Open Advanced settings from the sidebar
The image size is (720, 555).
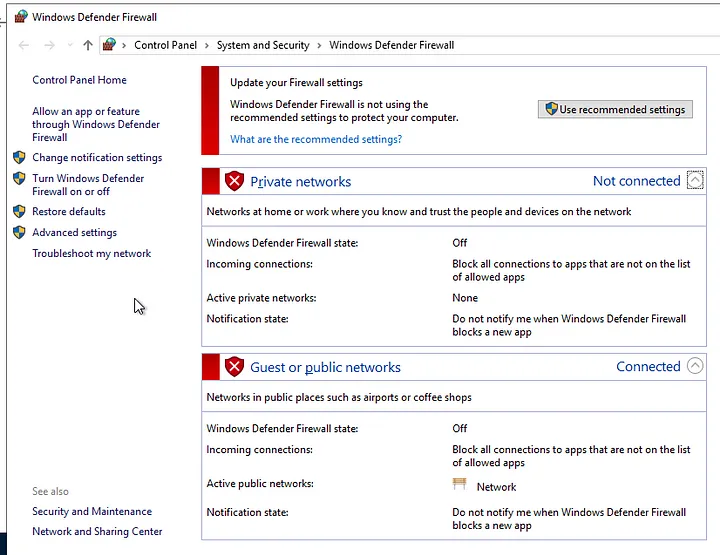[x=74, y=232]
